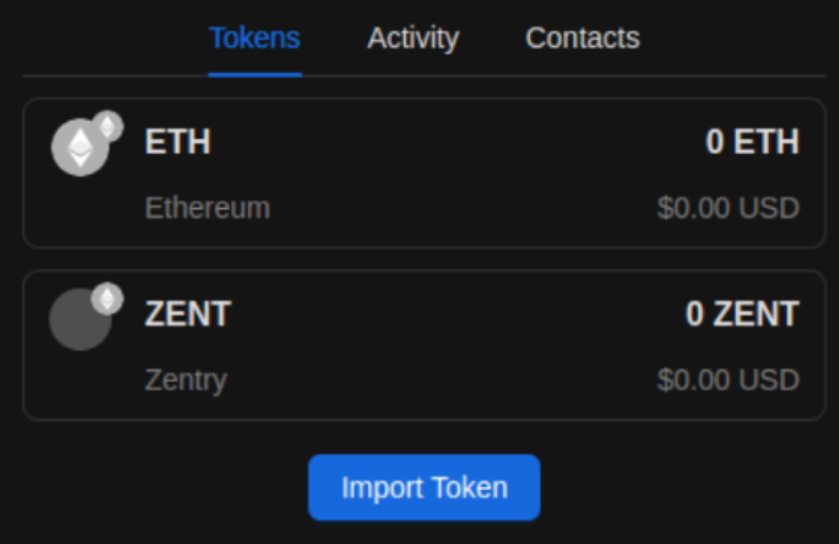Screen dimensions: 839x544
Task: Click the blue underline beneath Tokens tab
Action: pyautogui.click(x=255, y=75)
